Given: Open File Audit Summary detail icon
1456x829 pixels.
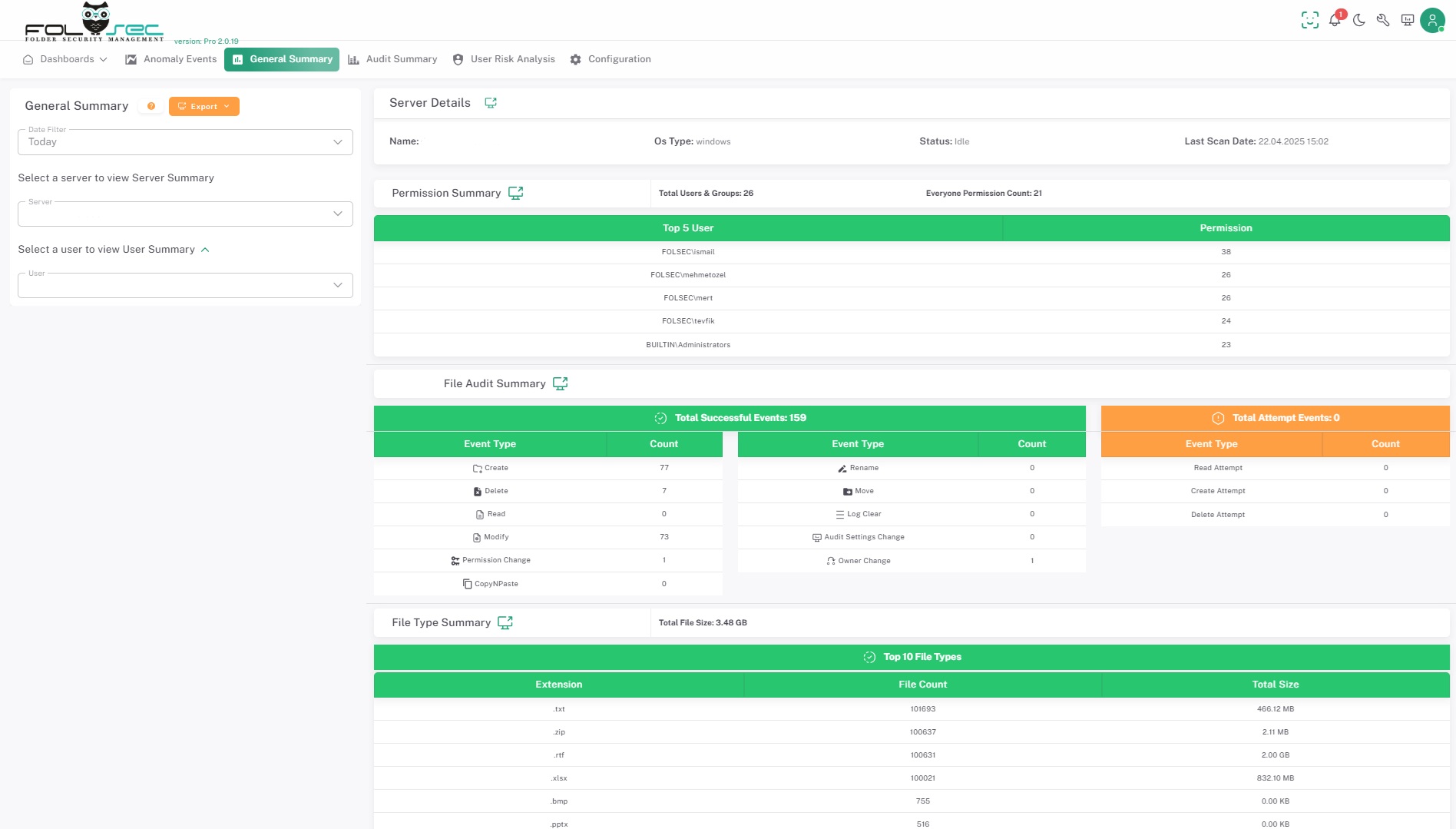Looking at the screenshot, I should 560,383.
